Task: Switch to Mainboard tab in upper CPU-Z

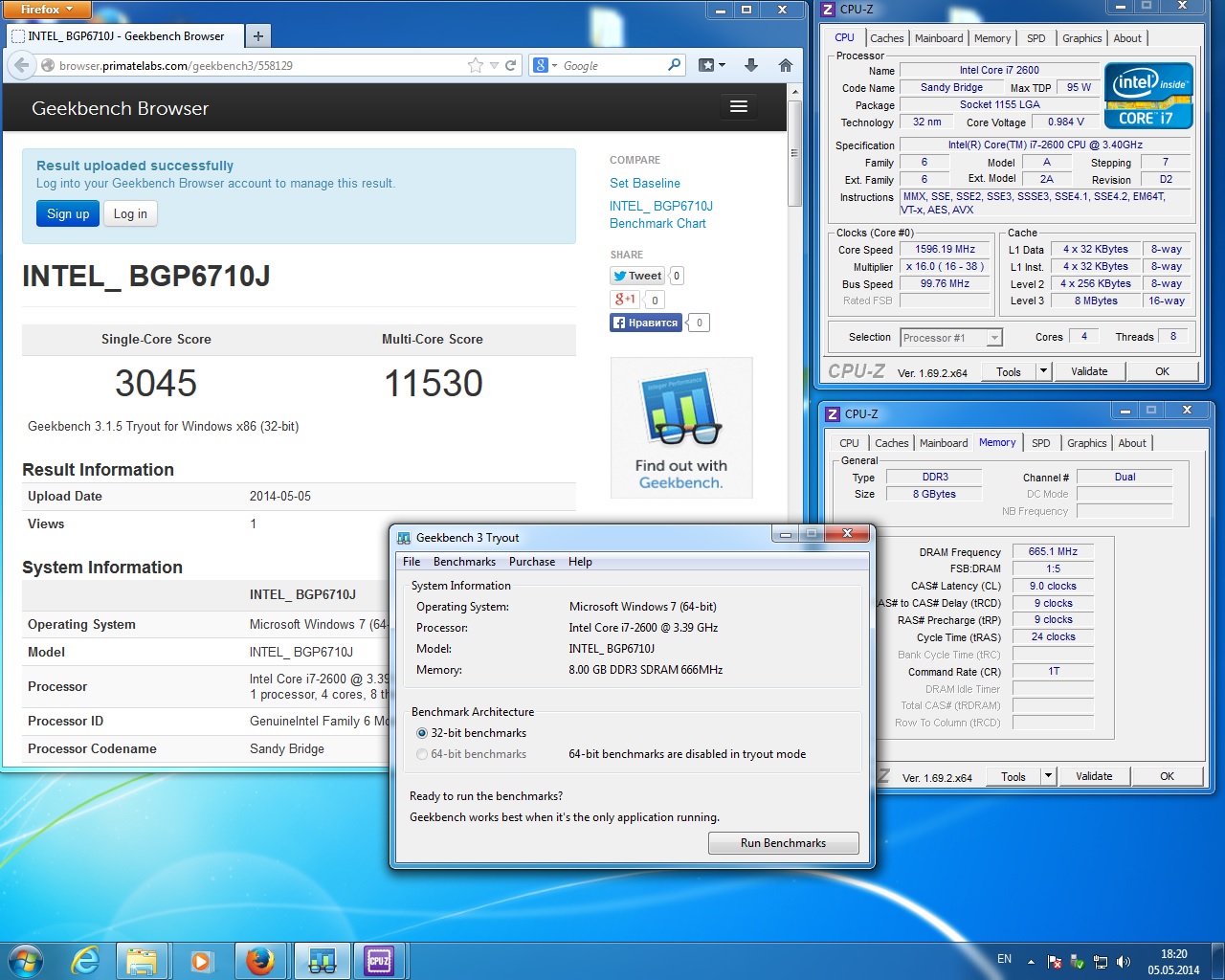Action: (x=939, y=38)
